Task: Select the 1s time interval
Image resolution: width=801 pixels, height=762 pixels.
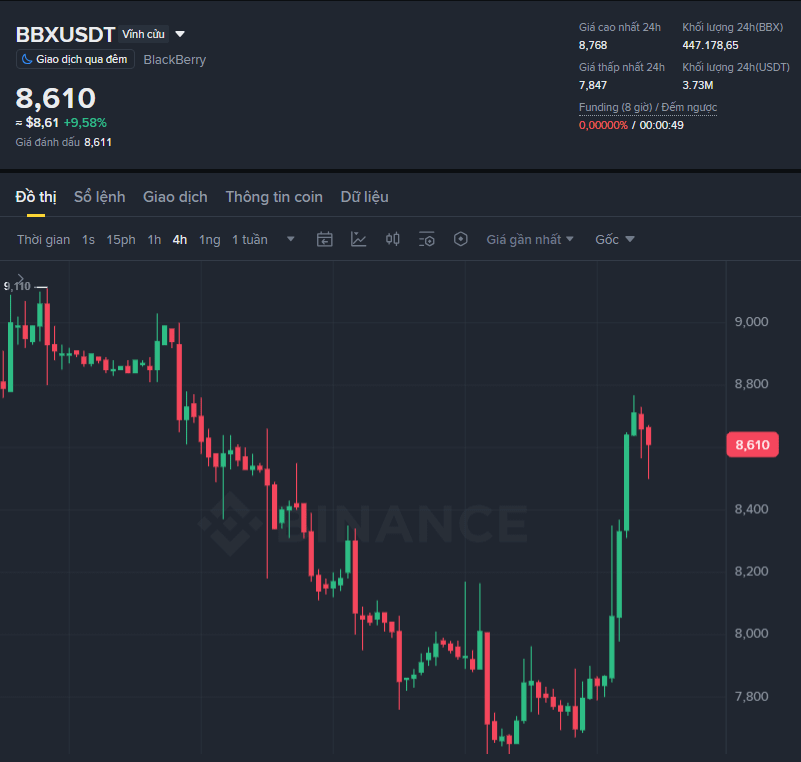Action: [88, 240]
